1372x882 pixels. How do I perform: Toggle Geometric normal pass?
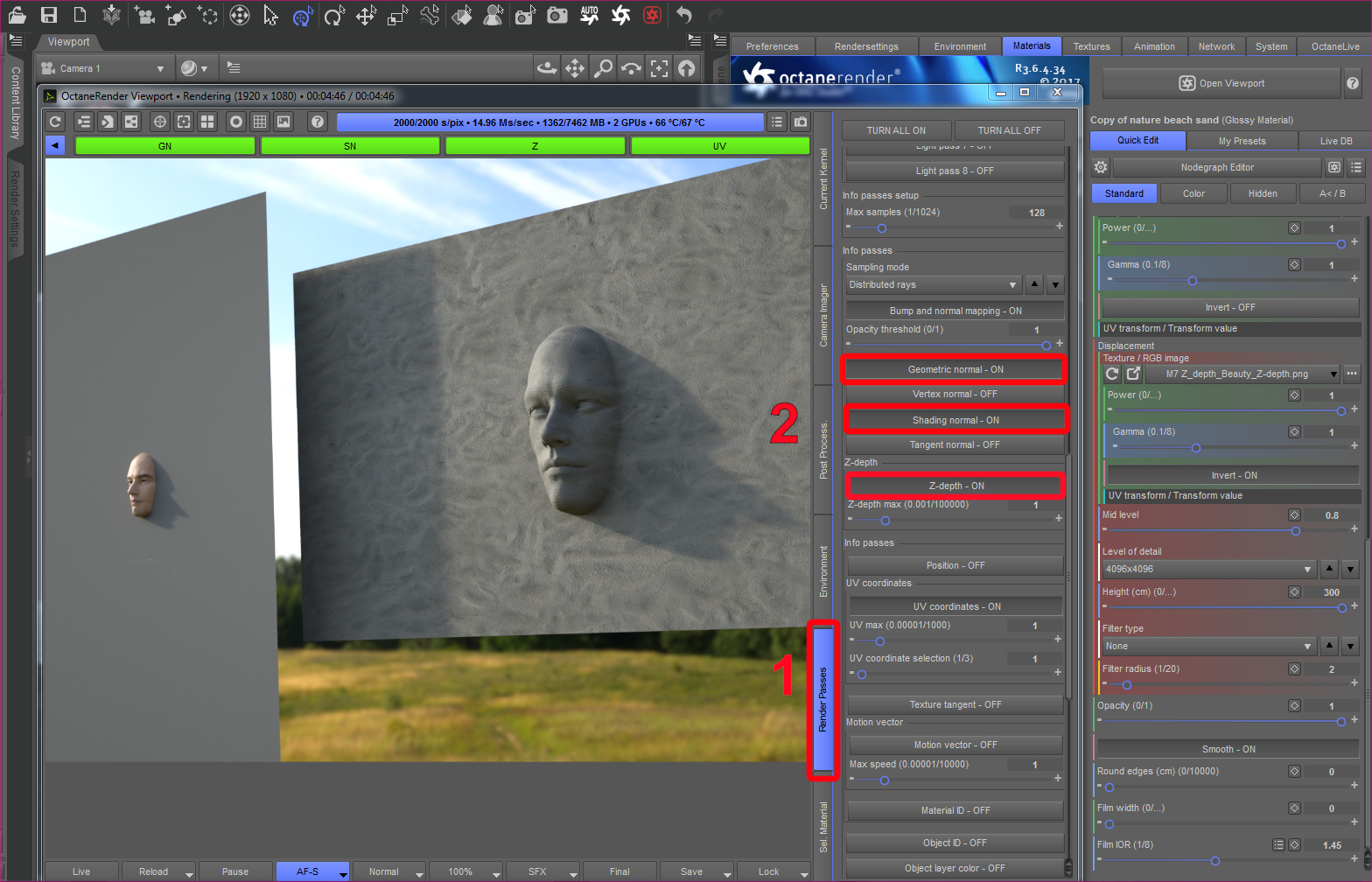(x=955, y=369)
